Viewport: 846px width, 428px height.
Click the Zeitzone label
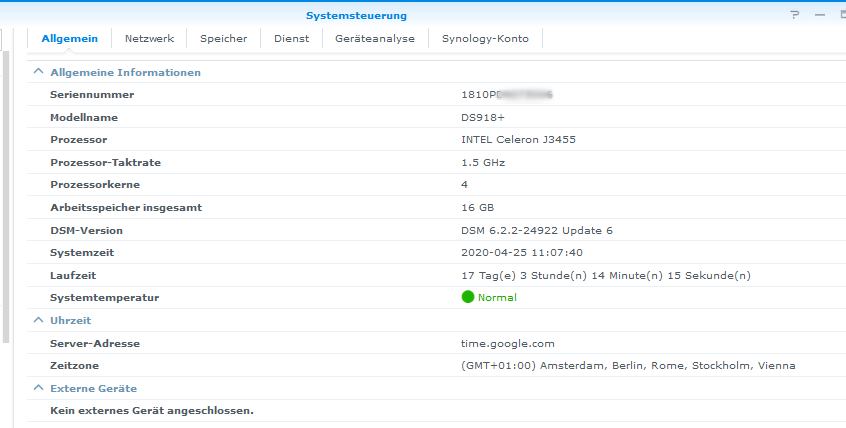74,365
